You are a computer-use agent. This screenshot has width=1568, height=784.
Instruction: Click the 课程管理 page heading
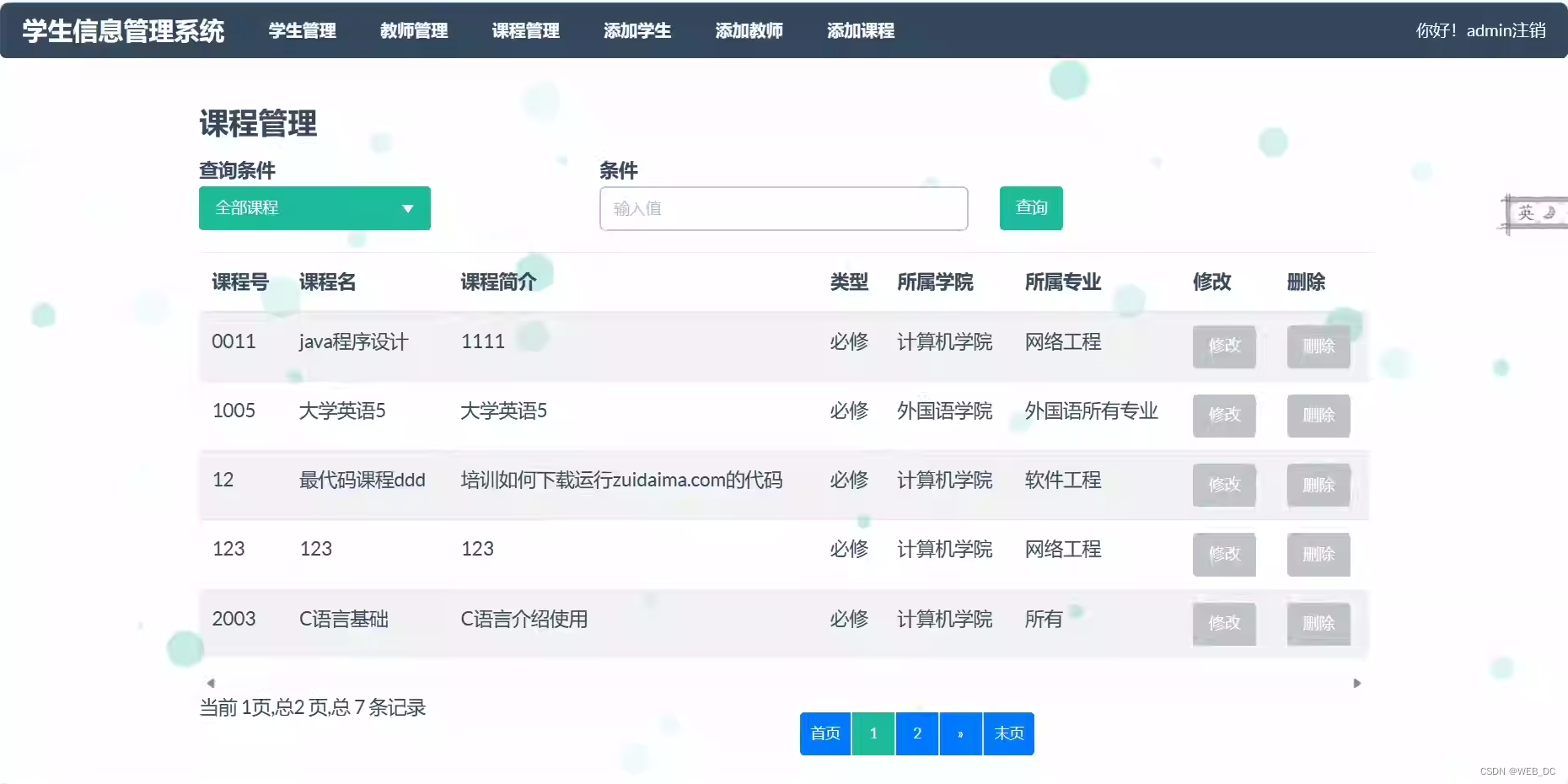pos(258,124)
